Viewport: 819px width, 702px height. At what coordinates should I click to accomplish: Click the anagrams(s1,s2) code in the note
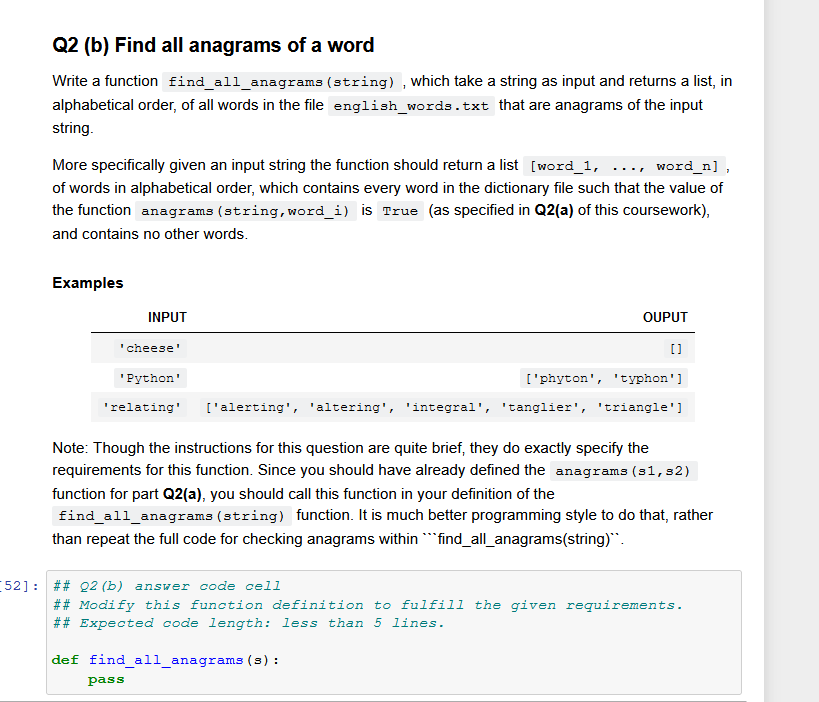coord(623,471)
